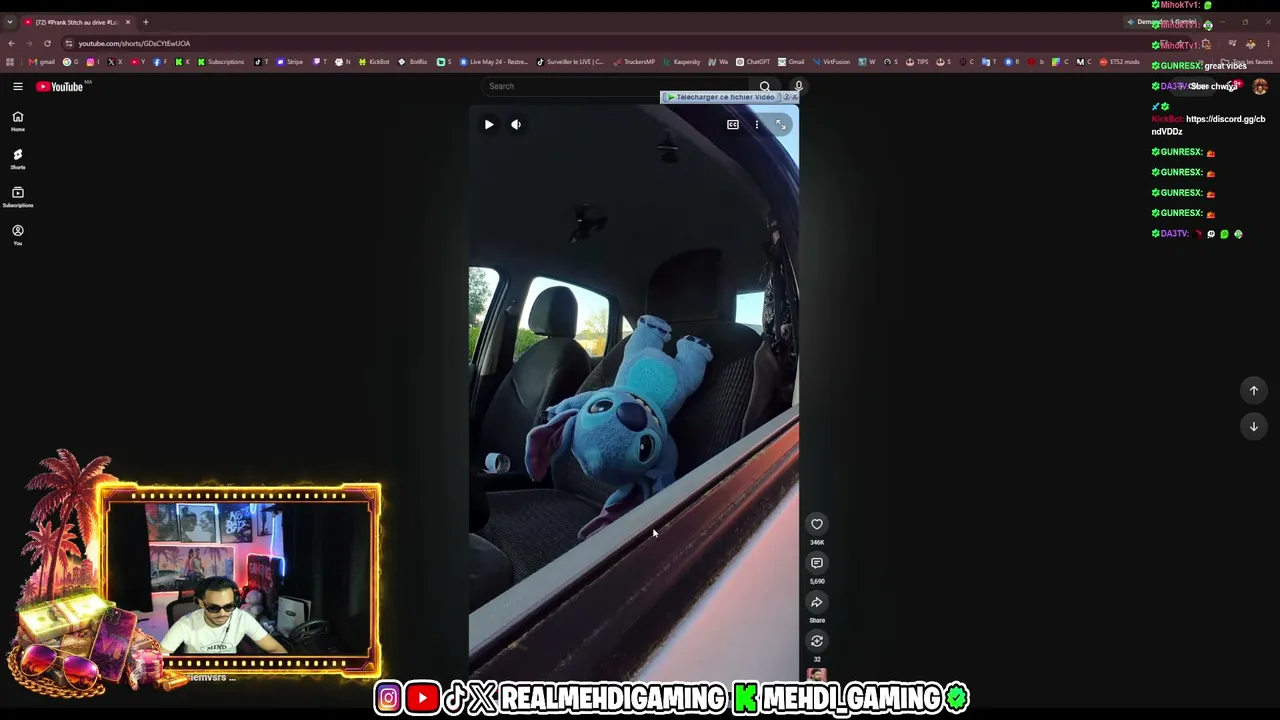Open a new browser tab
1280x720 pixels.
click(x=145, y=22)
